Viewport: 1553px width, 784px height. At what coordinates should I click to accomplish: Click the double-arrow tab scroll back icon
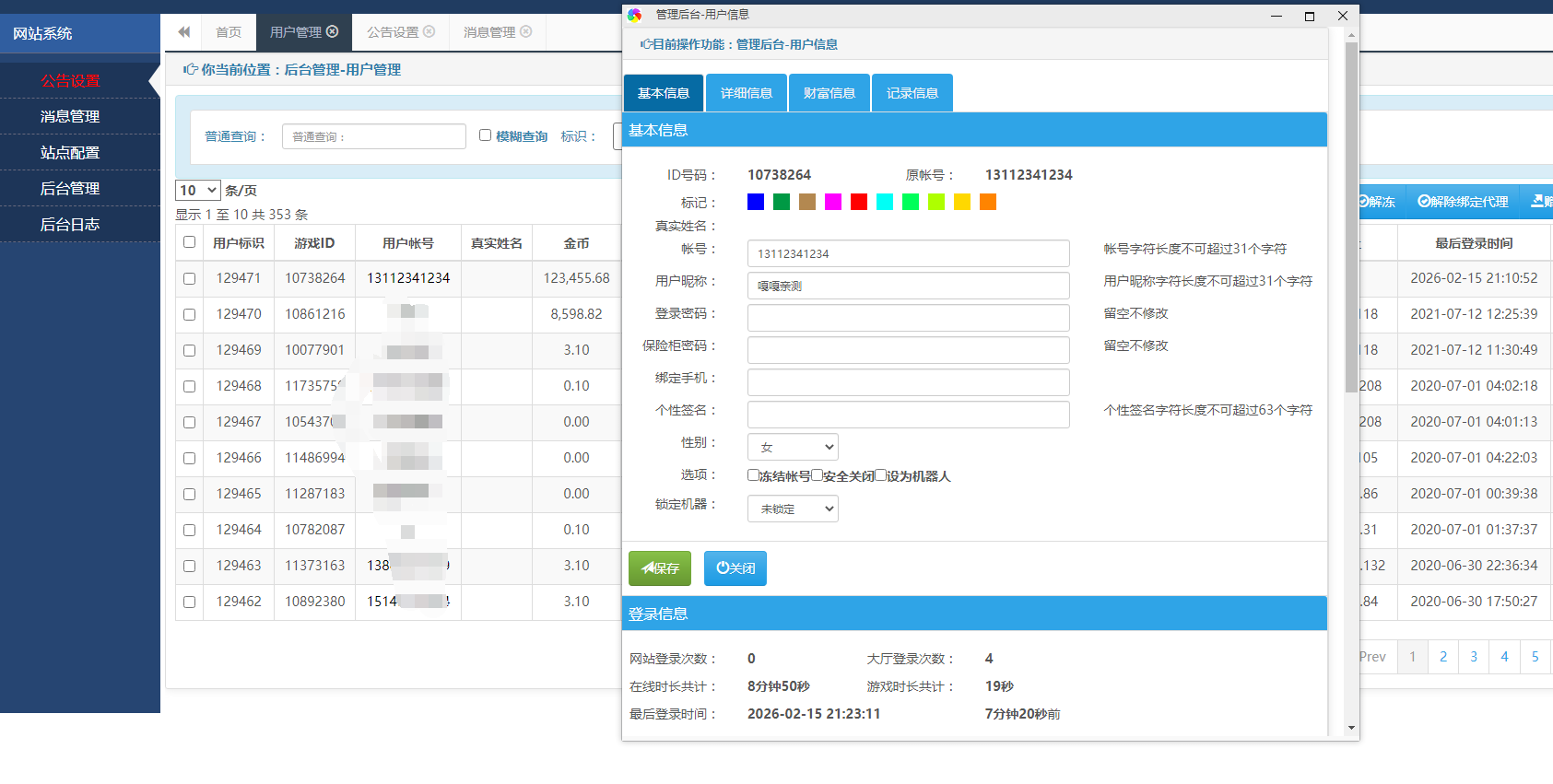click(184, 32)
